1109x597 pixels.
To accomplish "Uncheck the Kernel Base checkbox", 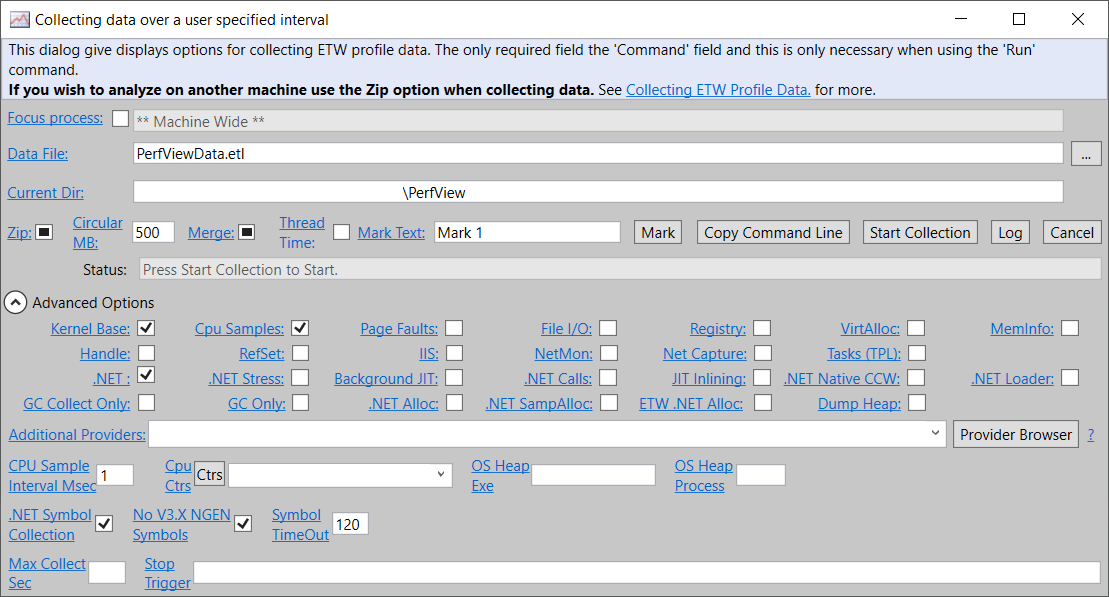I will (146, 328).
